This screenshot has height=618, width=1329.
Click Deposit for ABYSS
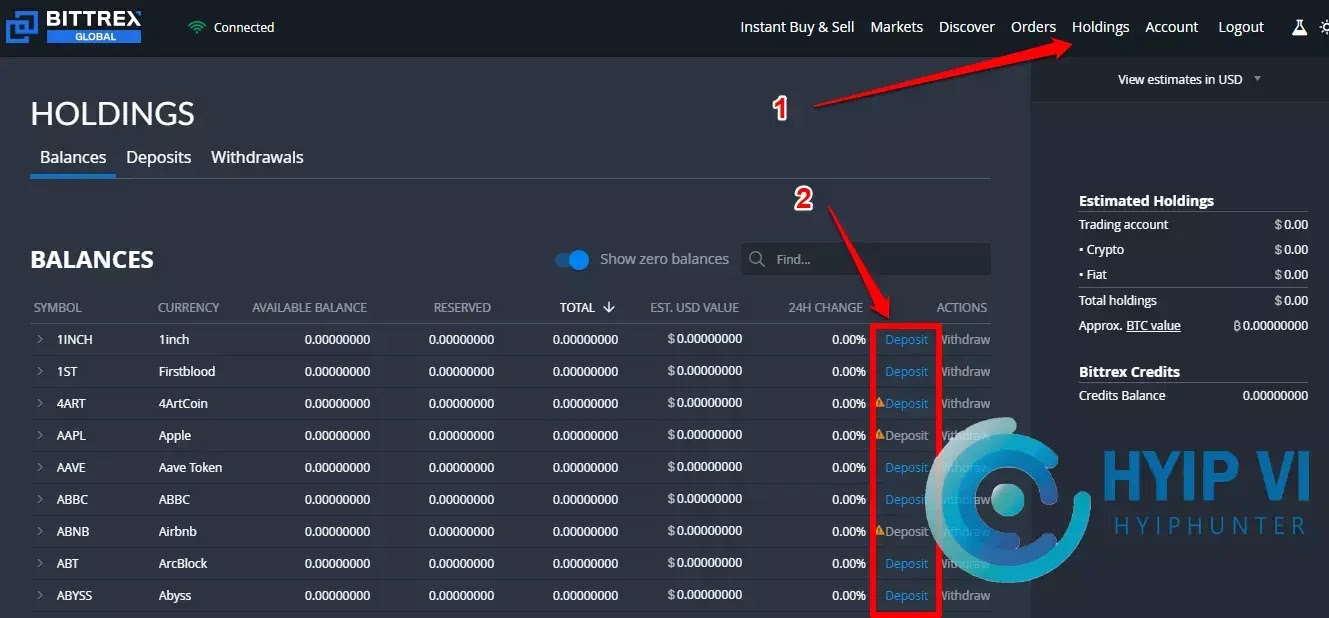(907, 595)
